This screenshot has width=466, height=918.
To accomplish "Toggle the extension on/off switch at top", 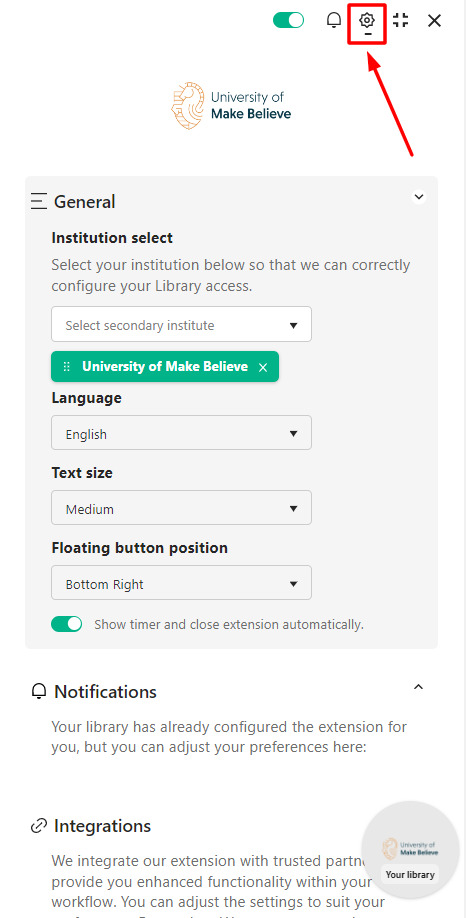I will [x=289, y=20].
